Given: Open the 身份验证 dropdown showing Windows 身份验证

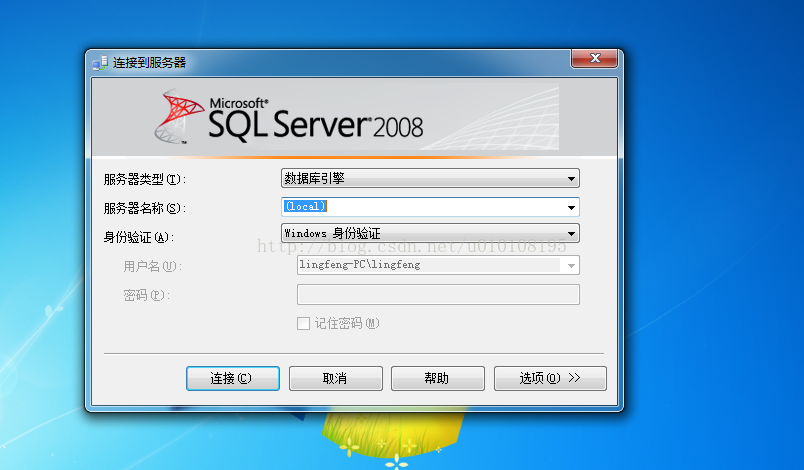Looking at the screenshot, I should click(430, 233).
